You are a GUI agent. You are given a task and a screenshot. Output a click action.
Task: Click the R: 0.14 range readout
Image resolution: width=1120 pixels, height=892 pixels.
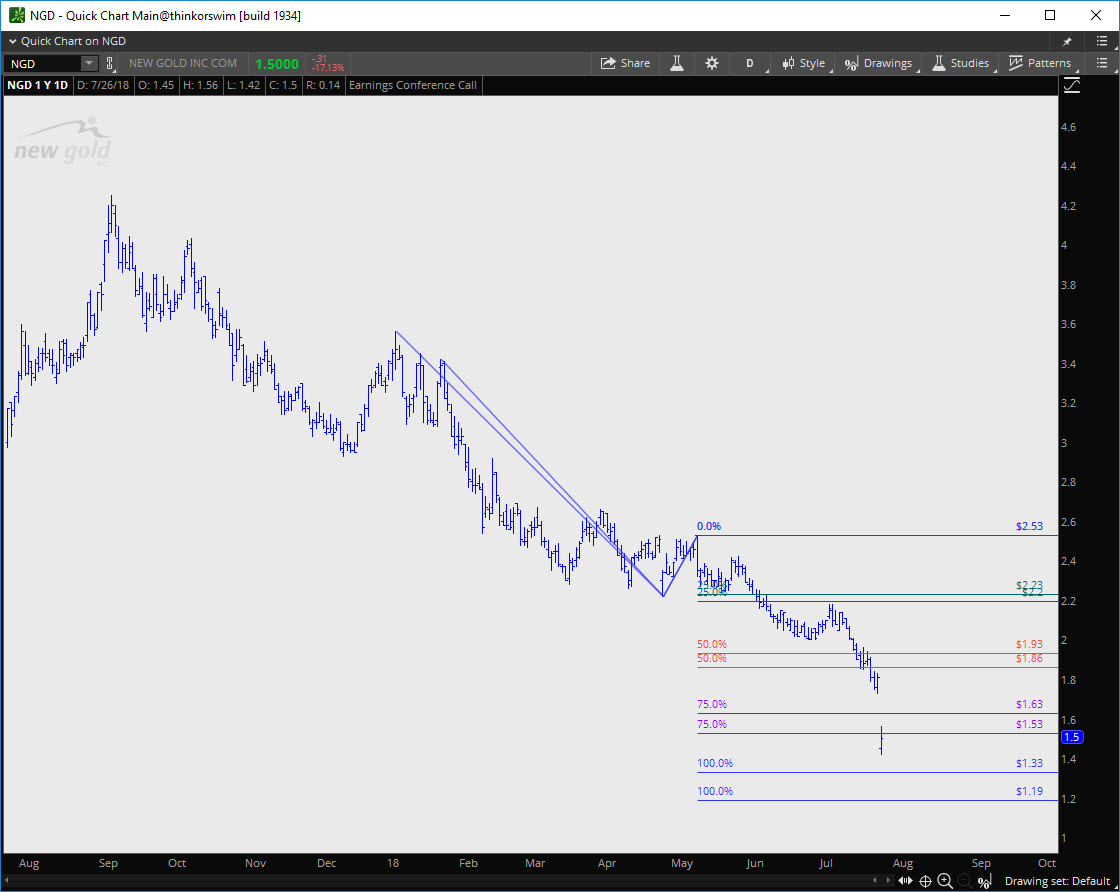pyautogui.click(x=323, y=85)
